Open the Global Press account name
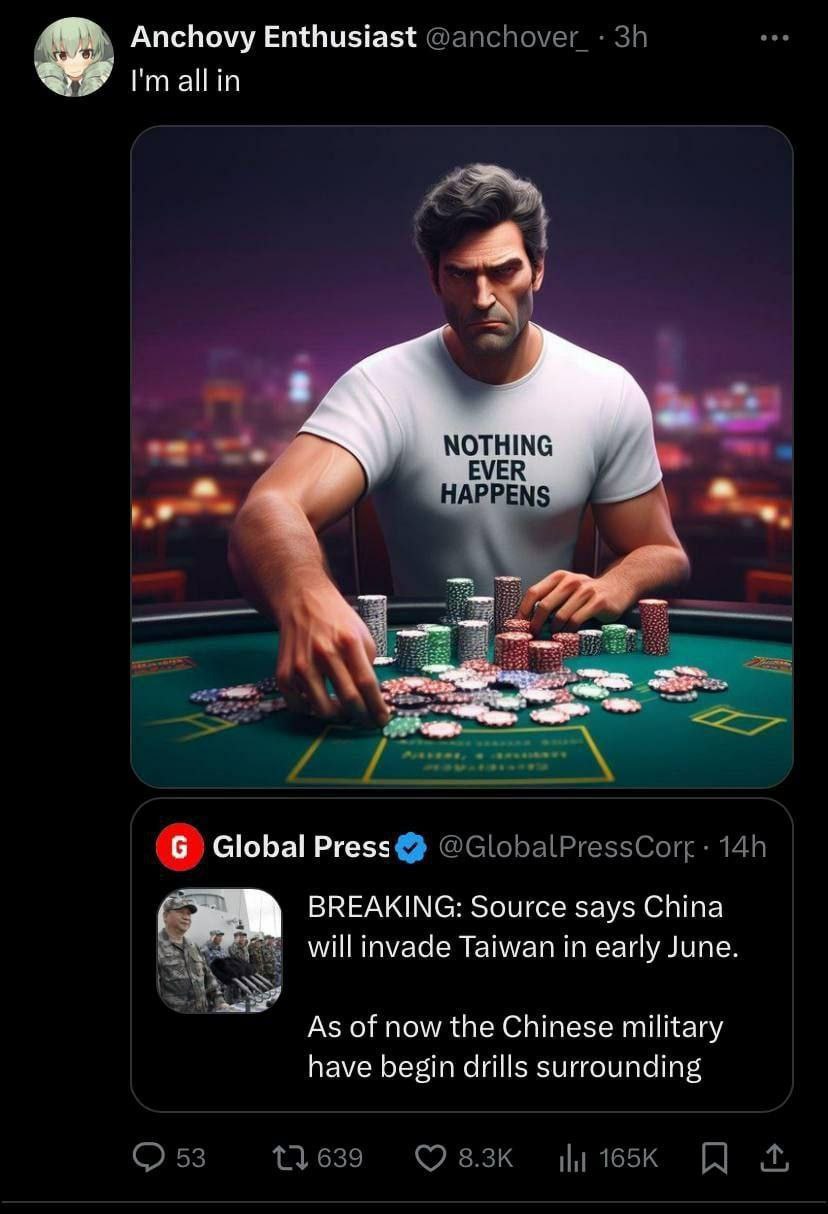 (300, 847)
